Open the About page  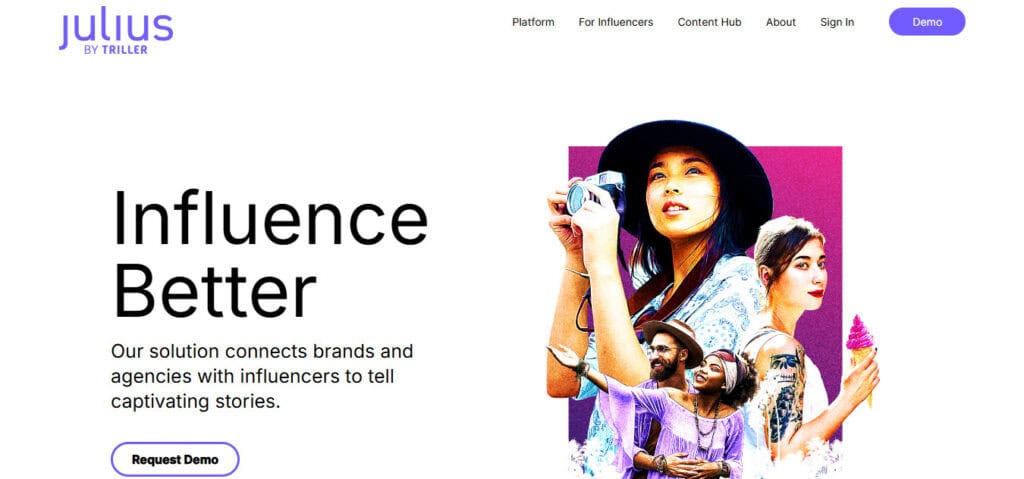click(780, 22)
